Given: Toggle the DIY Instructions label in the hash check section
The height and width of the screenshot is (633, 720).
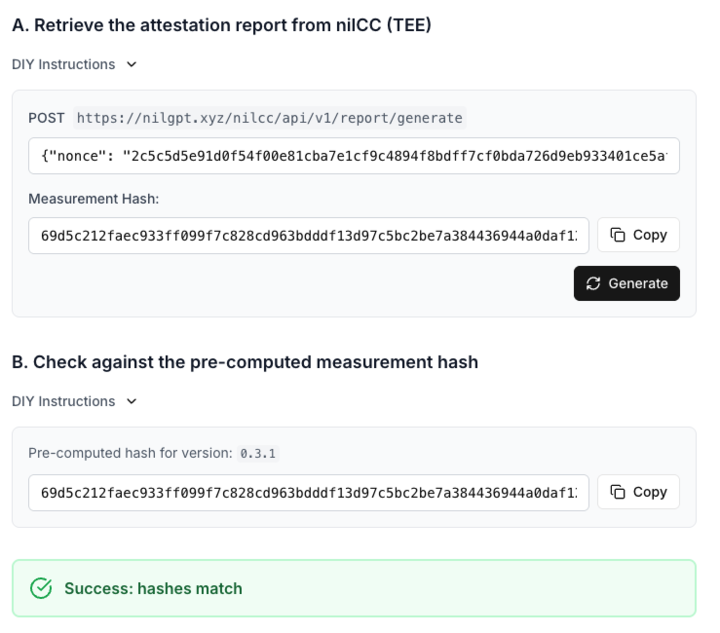Looking at the screenshot, I should tap(63, 402).
